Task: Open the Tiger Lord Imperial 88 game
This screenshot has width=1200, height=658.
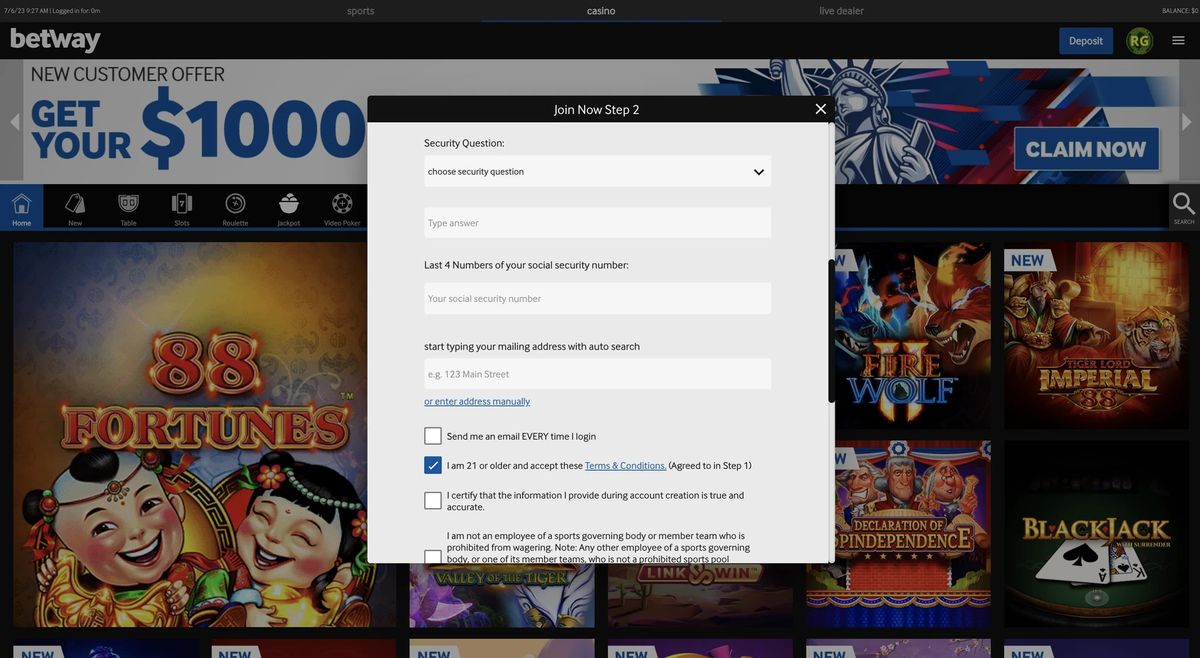Action: [x=1097, y=335]
